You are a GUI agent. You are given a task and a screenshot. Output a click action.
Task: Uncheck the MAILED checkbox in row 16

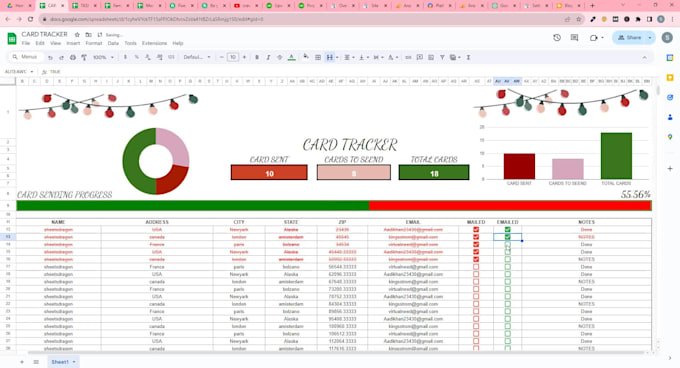[476, 259]
